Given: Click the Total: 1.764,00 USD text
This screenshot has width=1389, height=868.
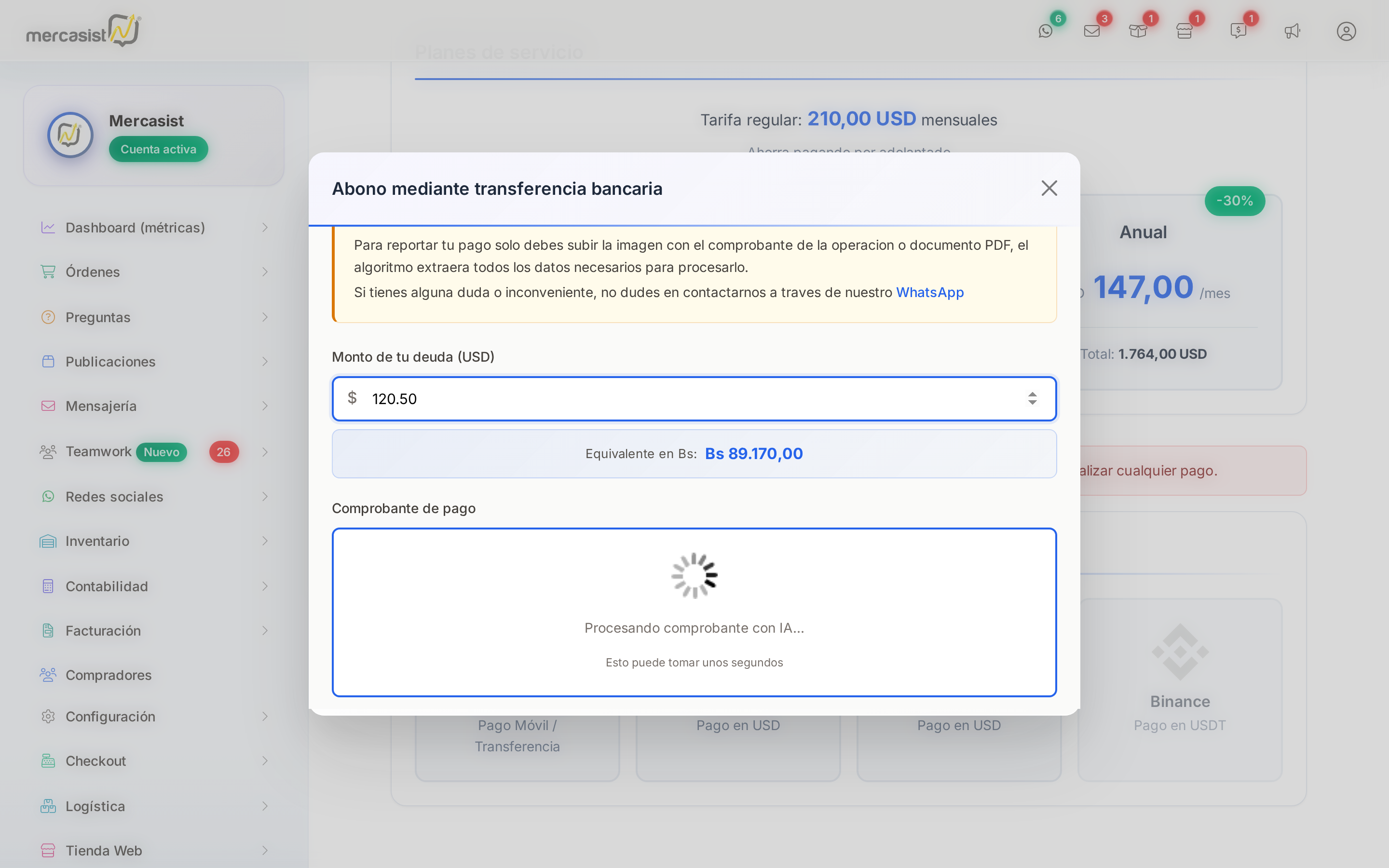Looking at the screenshot, I should pyautogui.click(x=1144, y=353).
